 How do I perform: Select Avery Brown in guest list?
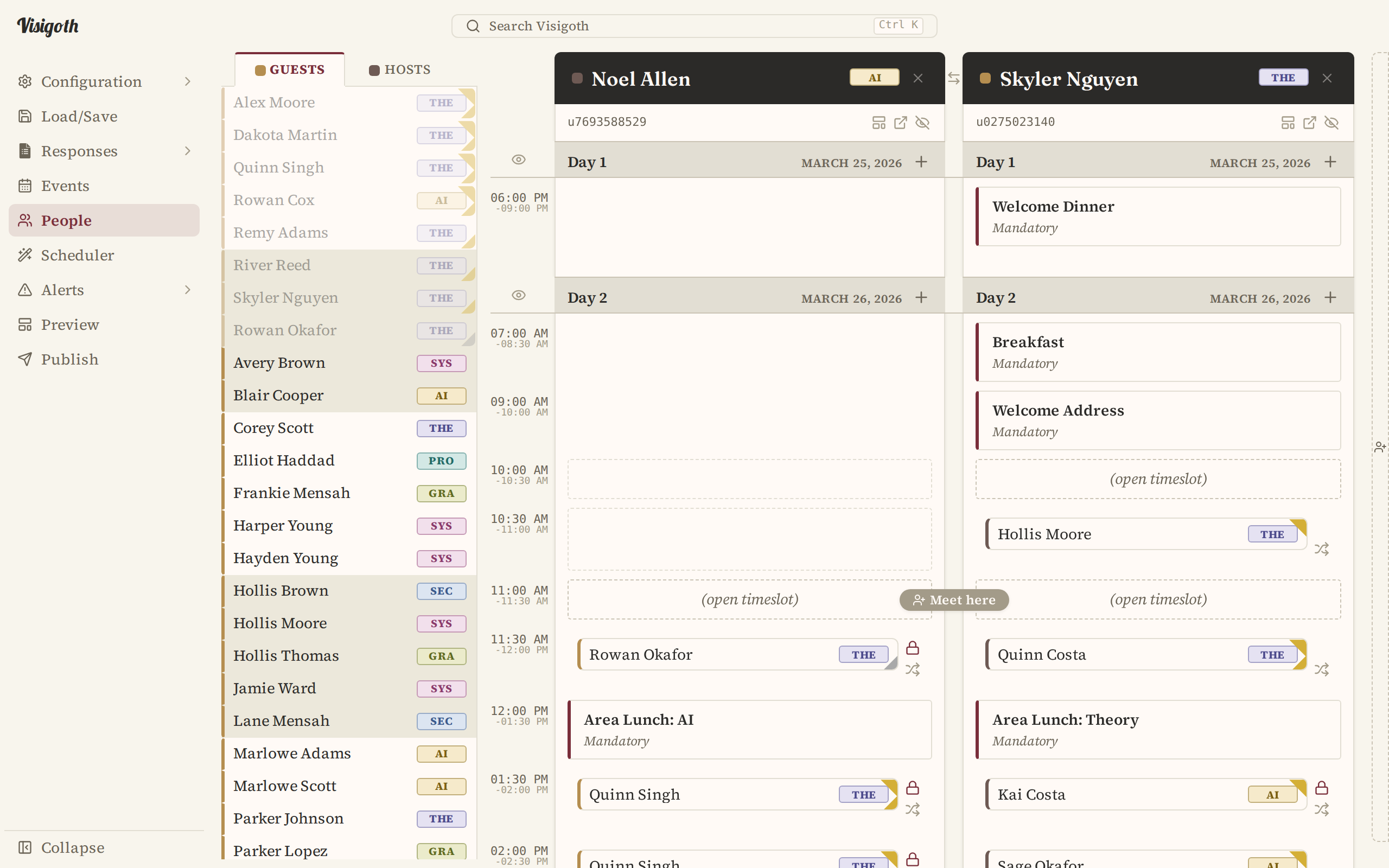click(x=349, y=363)
